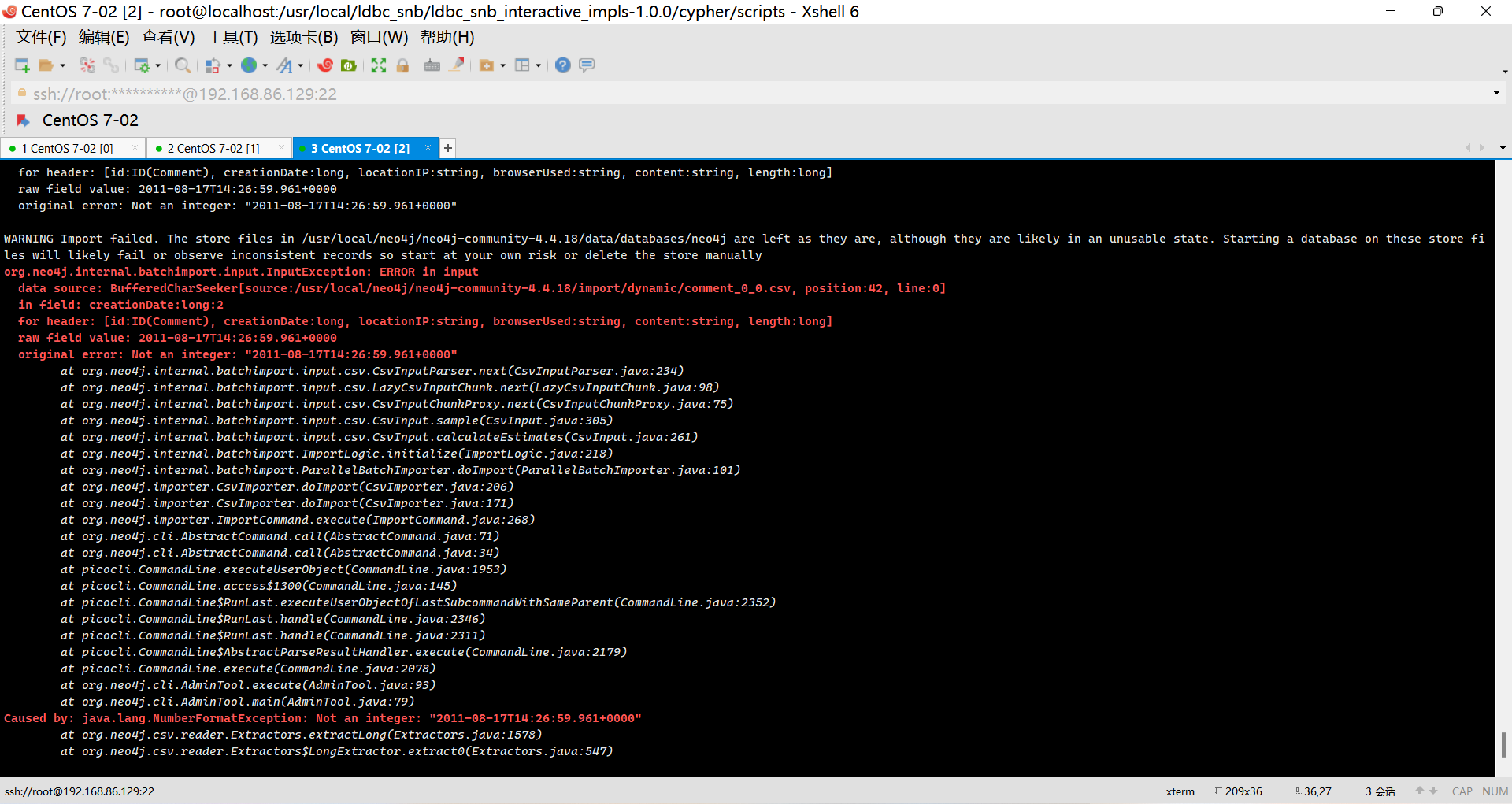
Task: Expand the Properties dropdown arrow
Action: pyautogui.click(x=158, y=65)
